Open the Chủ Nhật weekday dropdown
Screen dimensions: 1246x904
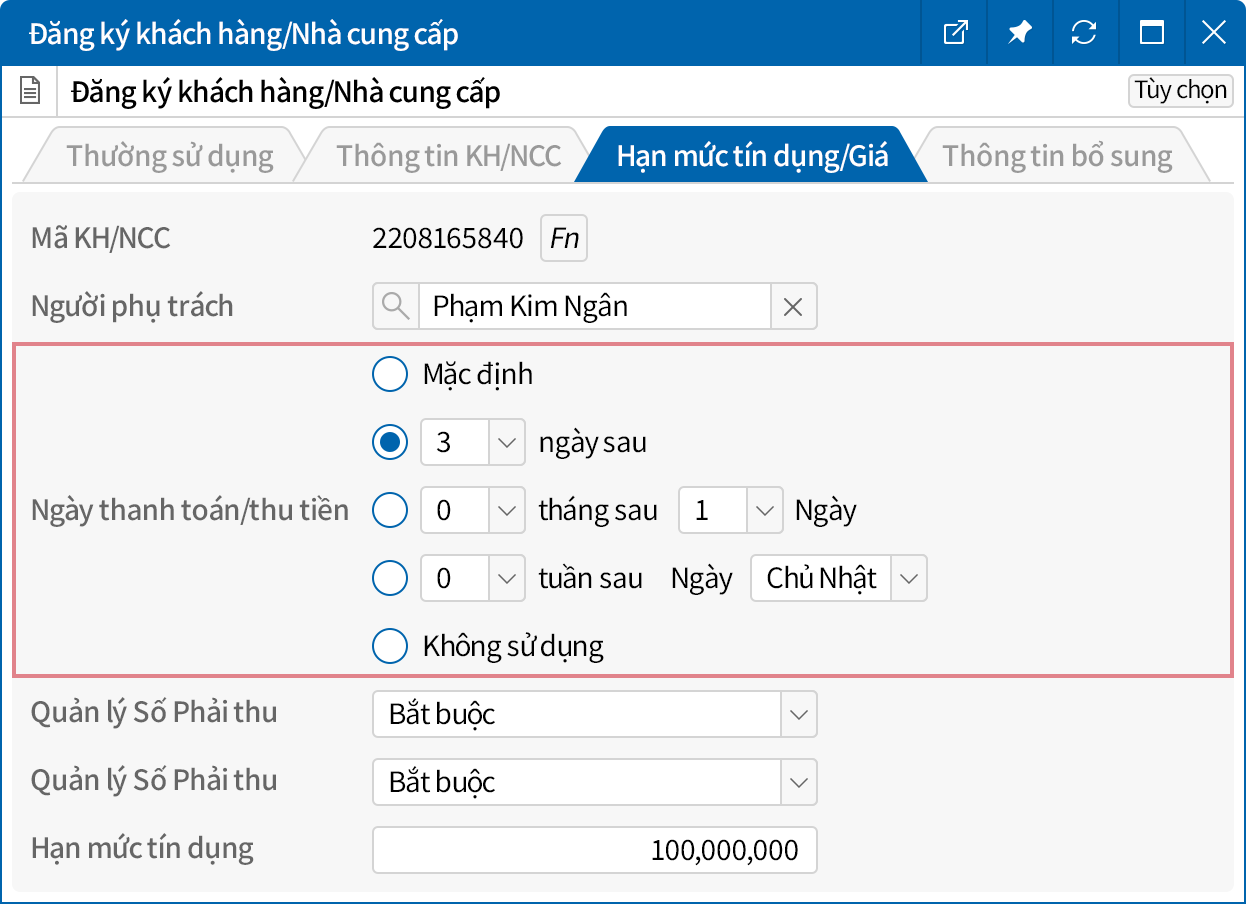click(x=909, y=578)
